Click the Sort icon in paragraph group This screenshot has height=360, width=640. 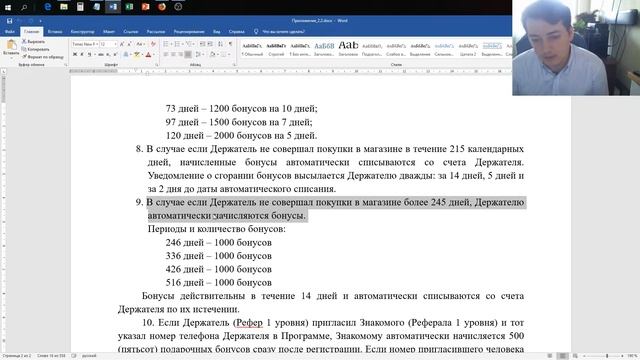[x=220, y=44]
